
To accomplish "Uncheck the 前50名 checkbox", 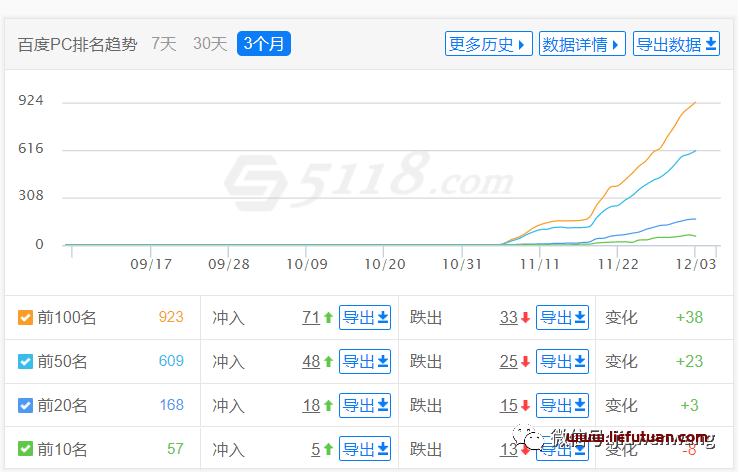I will pyautogui.click(x=25, y=361).
